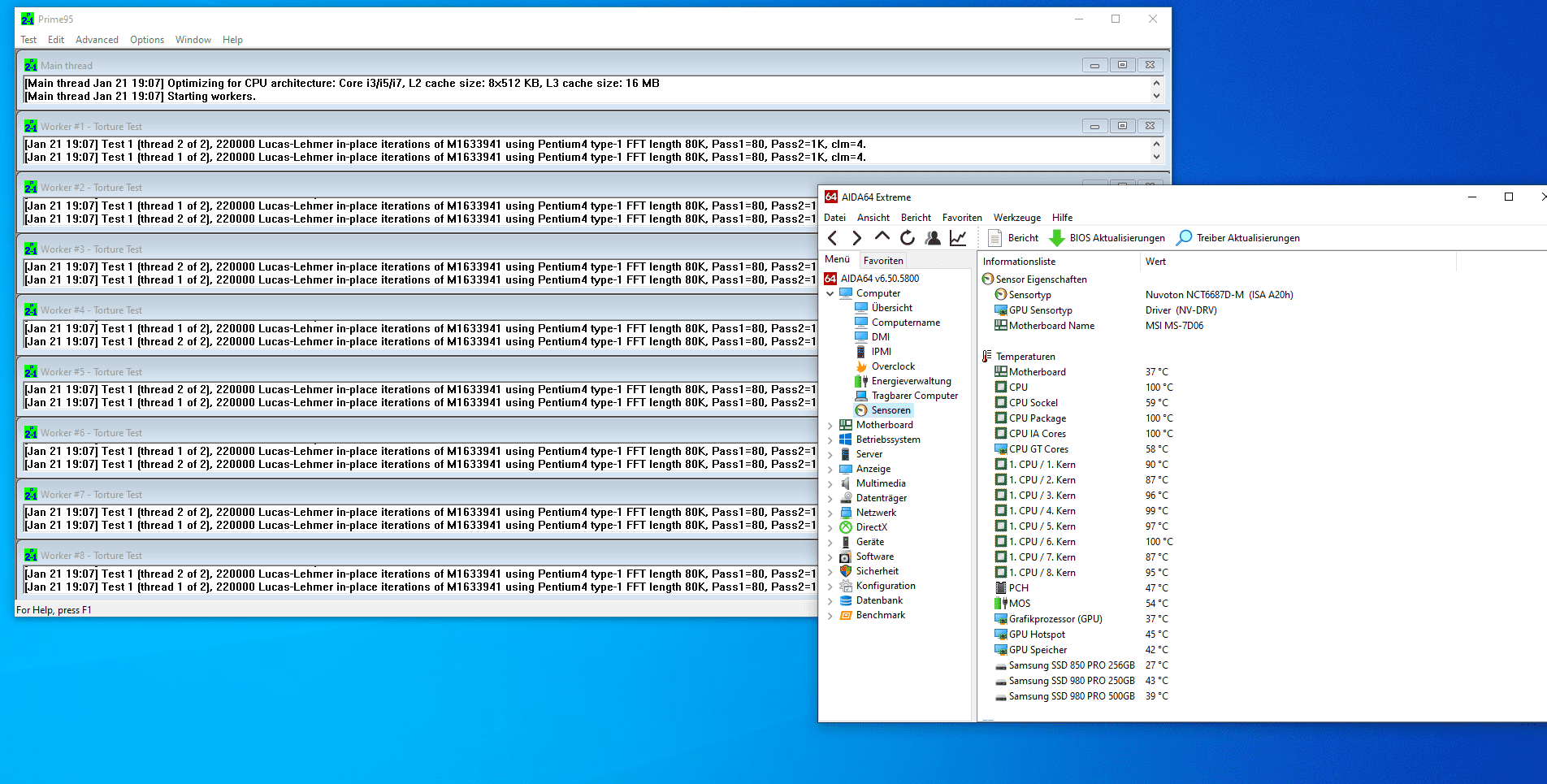The width and height of the screenshot is (1547, 784).
Task: Open the Software tree item
Action: tap(874, 557)
